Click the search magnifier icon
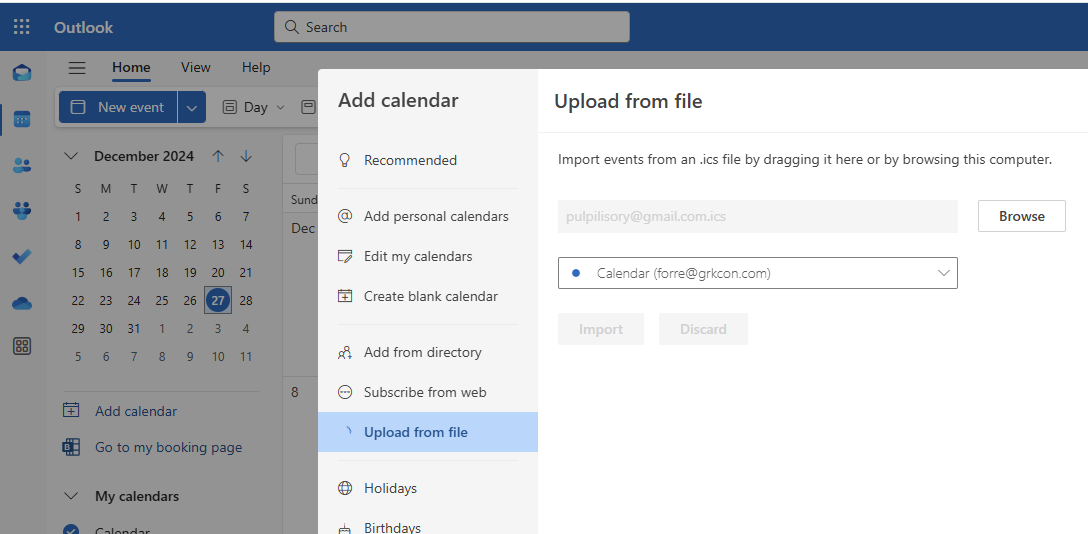Image resolution: width=1088 pixels, height=534 pixels. 291,27
